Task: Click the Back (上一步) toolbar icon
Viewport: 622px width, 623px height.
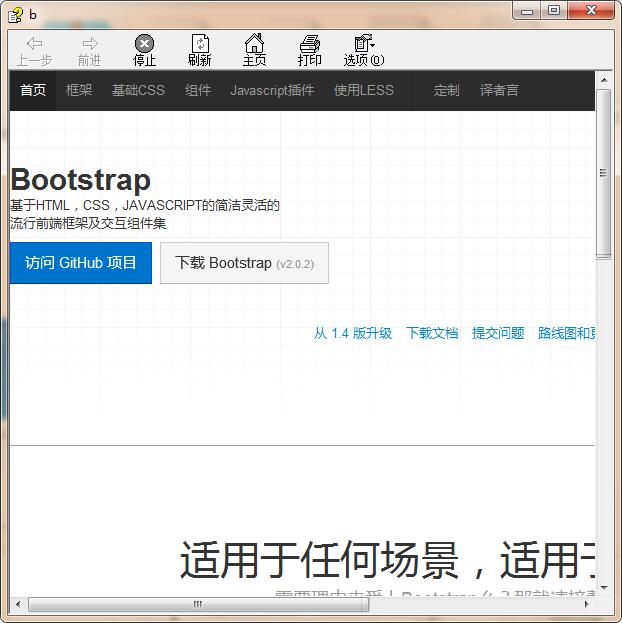Action: [35, 51]
